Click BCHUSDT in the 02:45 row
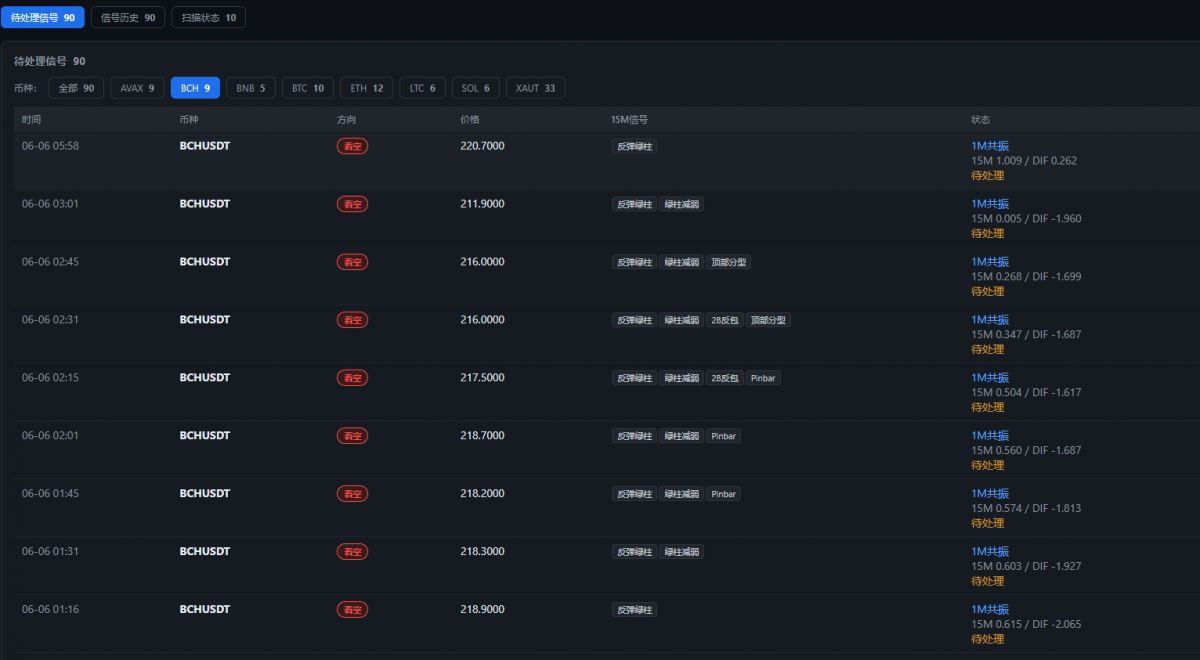 tap(205, 262)
